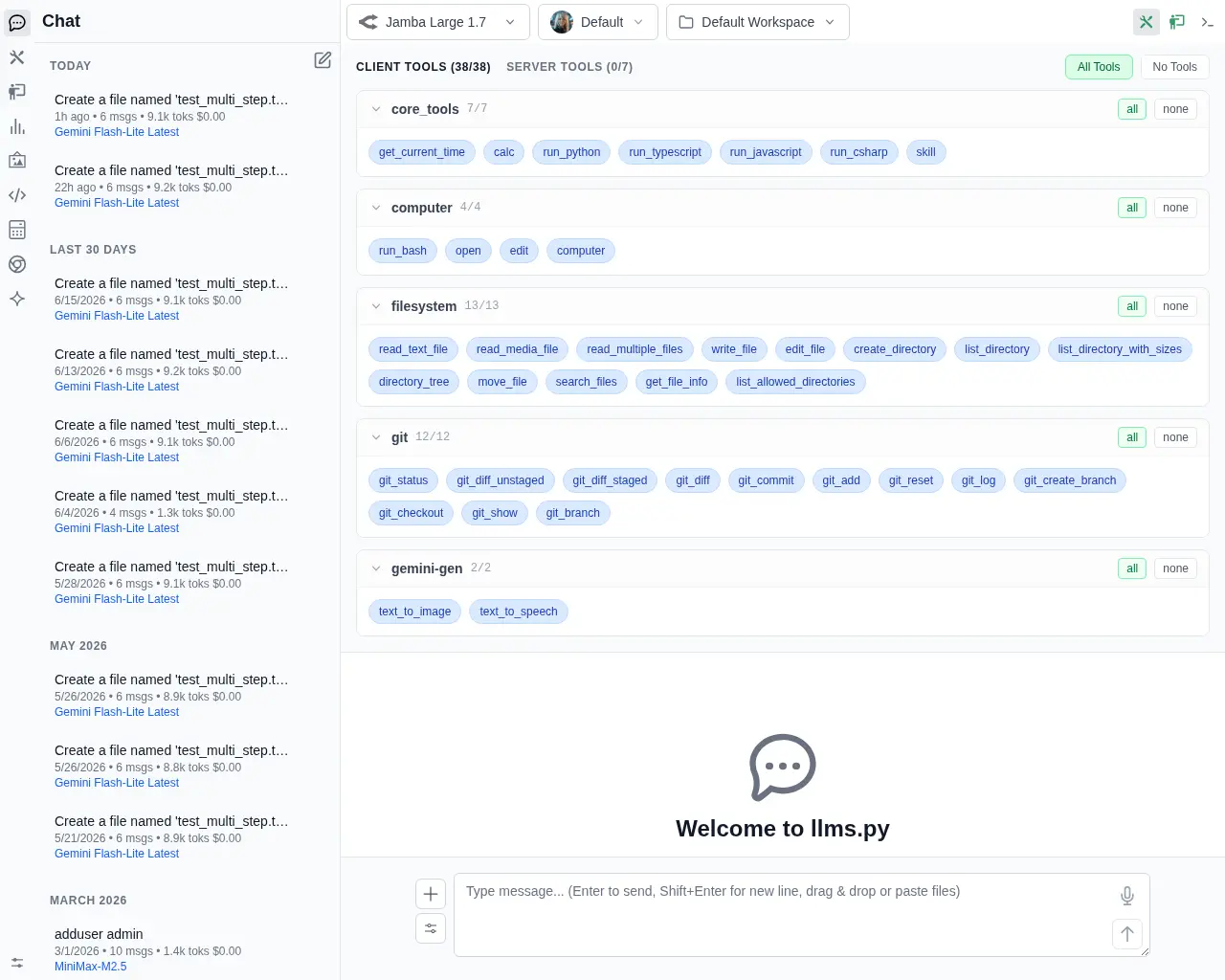Toggle the list_directory_with_sizes tool chip
Image resolution: width=1225 pixels, height=980 pixels.
(1120, 349)
